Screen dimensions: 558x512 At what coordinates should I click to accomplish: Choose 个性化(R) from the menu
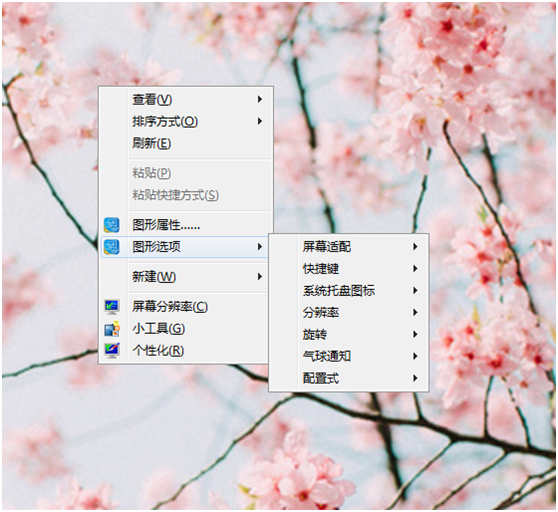pos(185,350)
